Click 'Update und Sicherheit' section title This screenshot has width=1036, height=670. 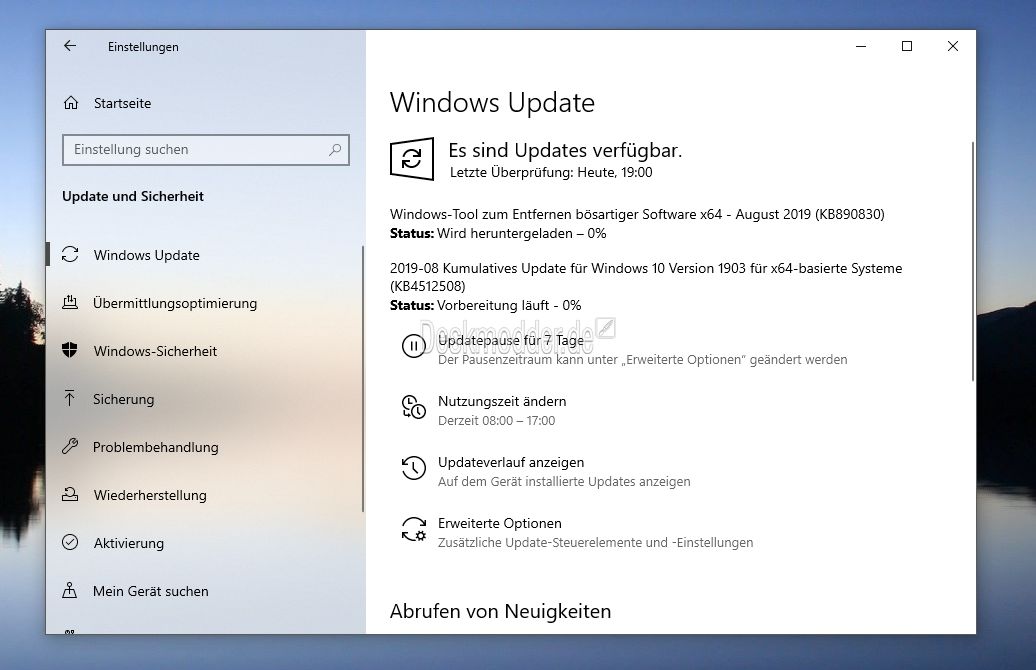coord(133,196)
